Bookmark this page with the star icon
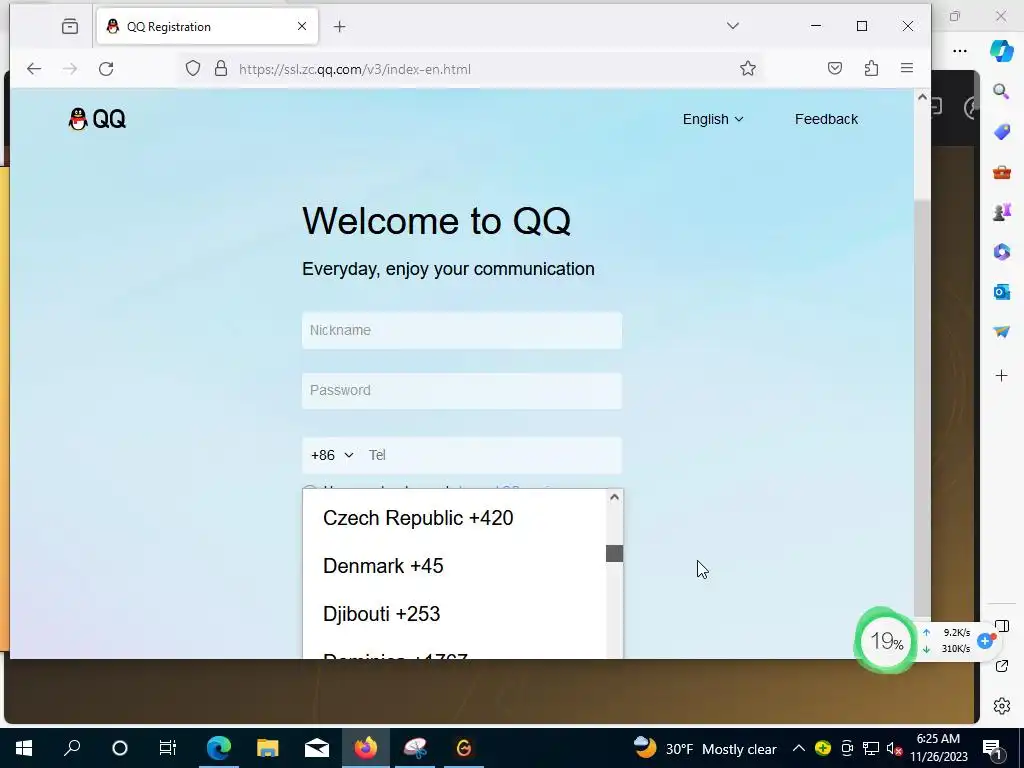The width and height of the screenshot is (1024, 768). coord(748,69)
